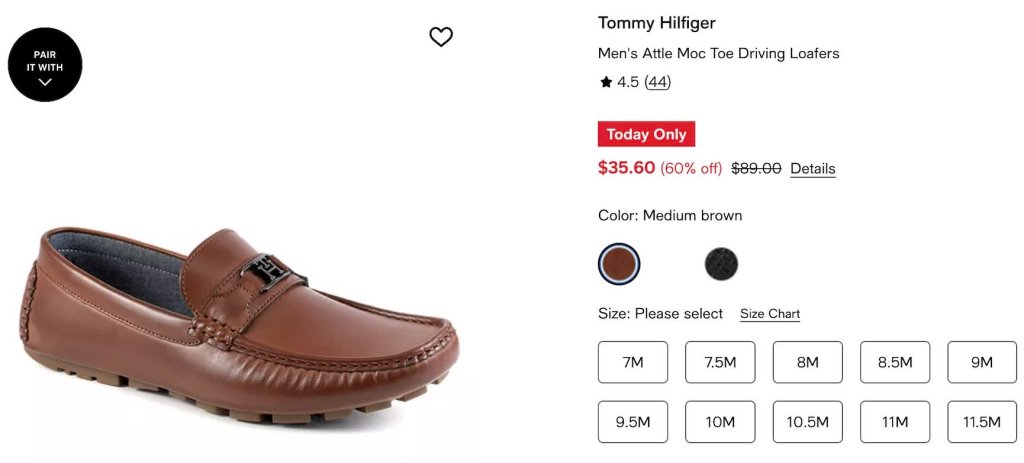Choose size 7.5M
This screenshot has height=463, width=1024.
[720, 362]
